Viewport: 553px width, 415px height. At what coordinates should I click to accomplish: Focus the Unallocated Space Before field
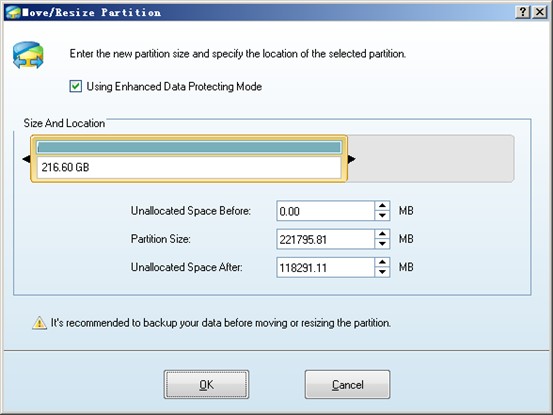325,211
